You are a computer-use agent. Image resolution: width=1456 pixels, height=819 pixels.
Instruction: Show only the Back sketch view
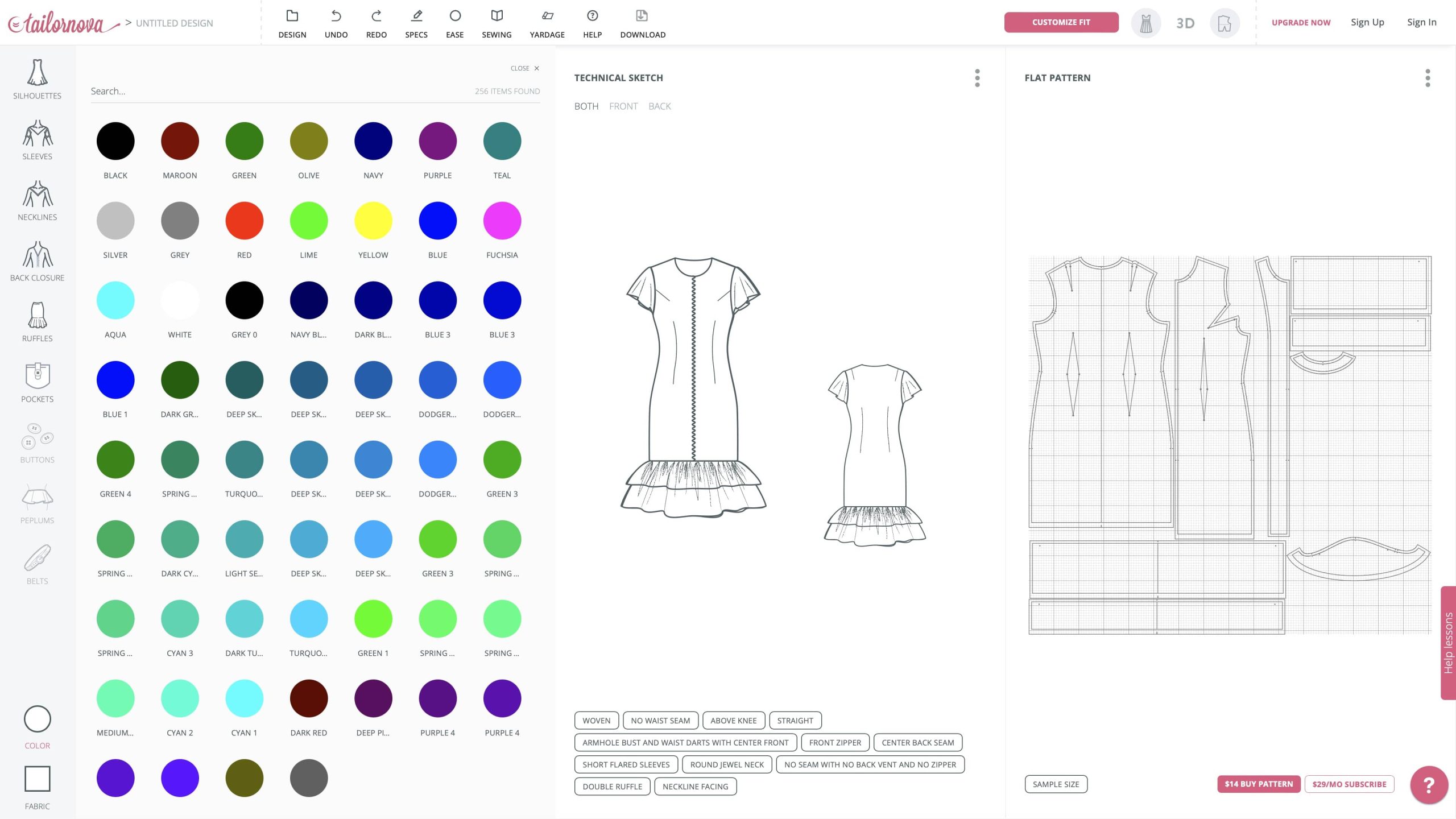(x=659, y=106)
